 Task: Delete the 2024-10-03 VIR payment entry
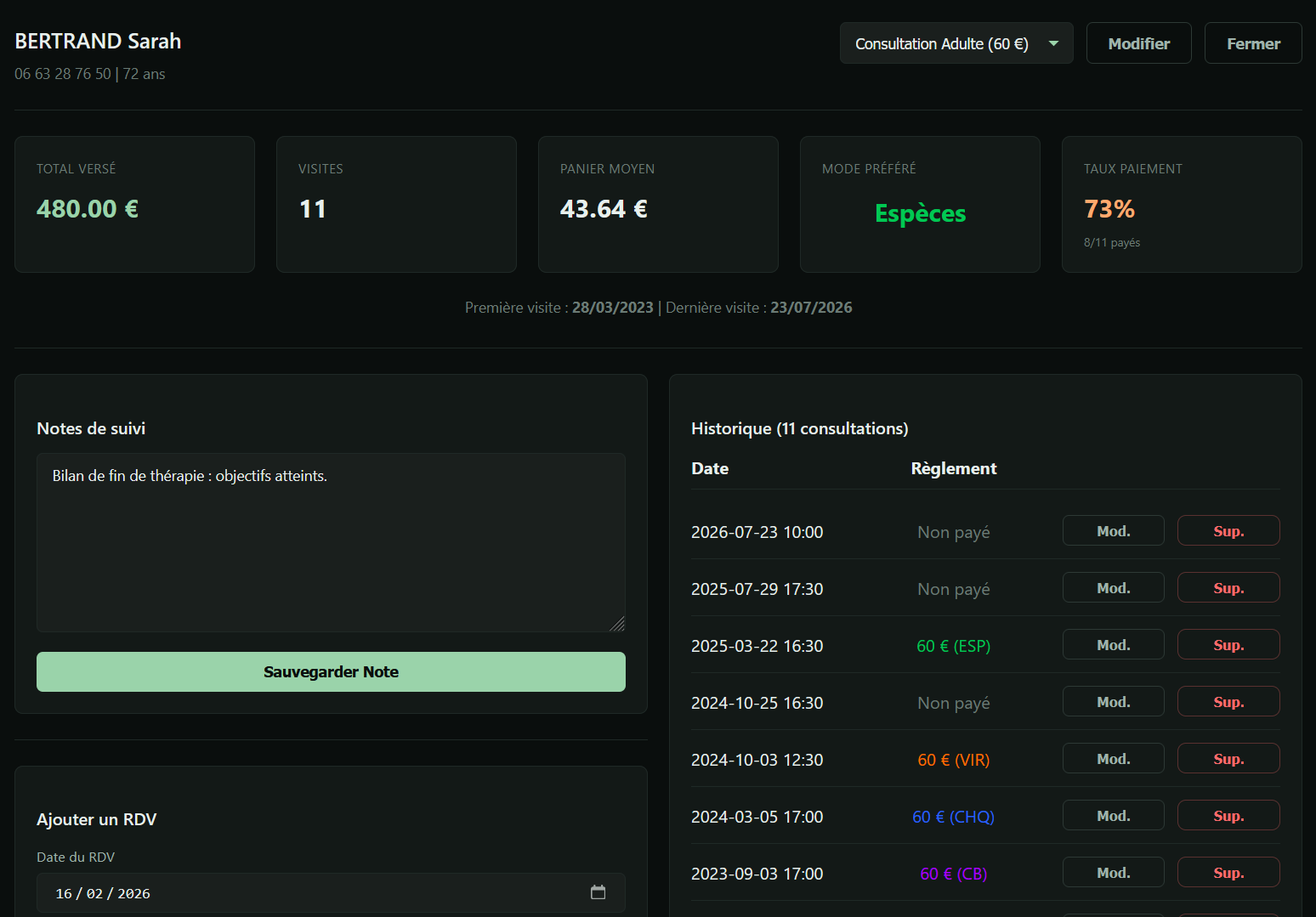pos(1228,759)
